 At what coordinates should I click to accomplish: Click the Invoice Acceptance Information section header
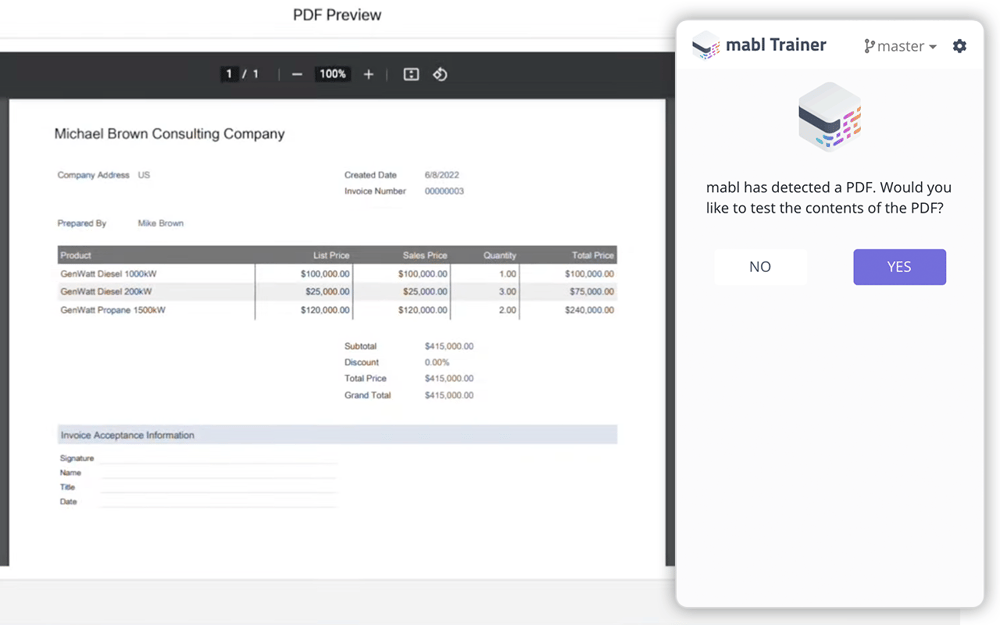(127, 435)
